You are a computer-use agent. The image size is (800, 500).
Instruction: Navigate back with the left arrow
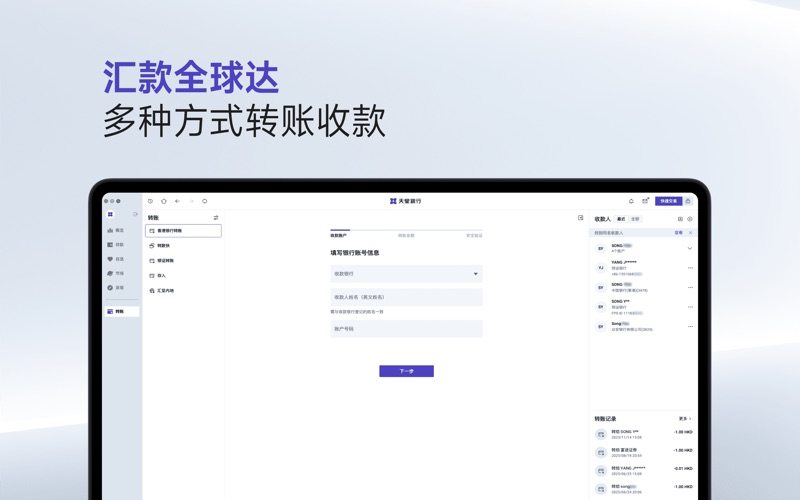[x=178, y=201]
